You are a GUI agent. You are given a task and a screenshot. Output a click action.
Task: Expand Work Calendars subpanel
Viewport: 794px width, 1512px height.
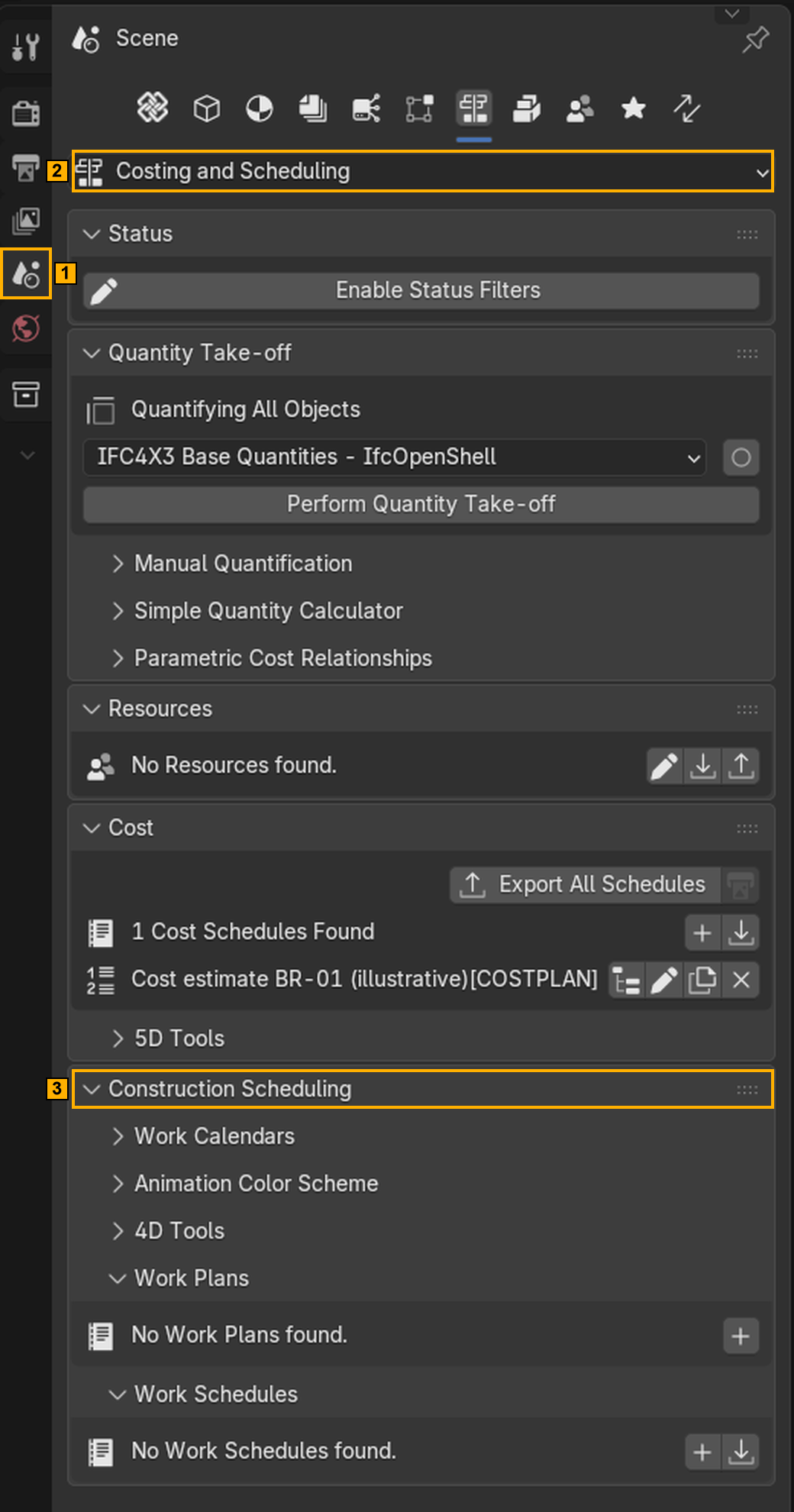pyautogui.click(x=203, y=1136)
